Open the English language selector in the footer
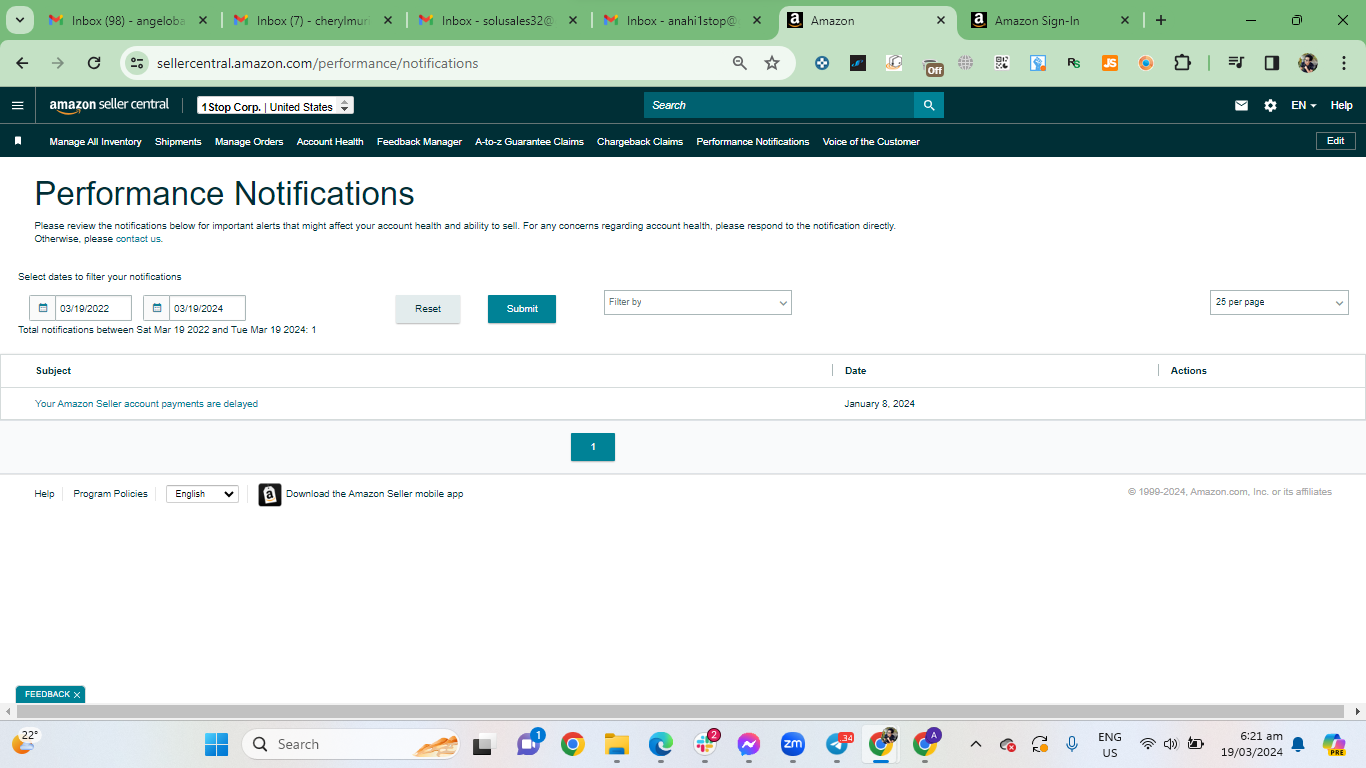The height and width of the screenshot is (768, 1366). [202, 494]
